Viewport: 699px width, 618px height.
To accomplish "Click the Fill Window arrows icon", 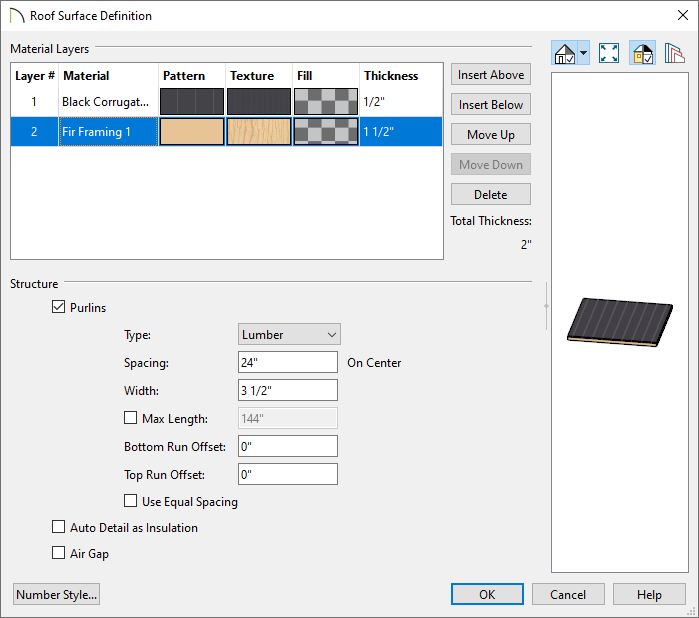I will coord(609,54).
